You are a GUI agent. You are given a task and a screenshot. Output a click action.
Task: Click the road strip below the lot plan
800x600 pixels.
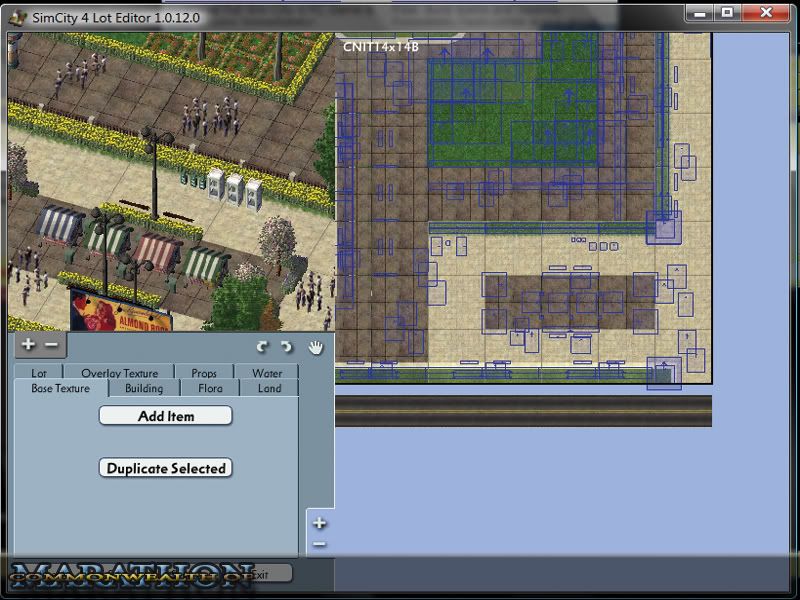point(523,411)
